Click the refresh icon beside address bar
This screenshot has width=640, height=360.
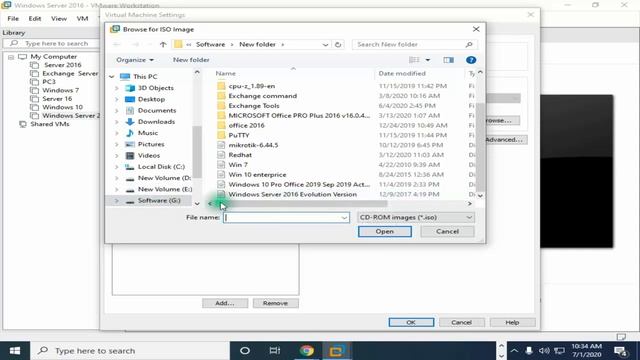(338, 44)
